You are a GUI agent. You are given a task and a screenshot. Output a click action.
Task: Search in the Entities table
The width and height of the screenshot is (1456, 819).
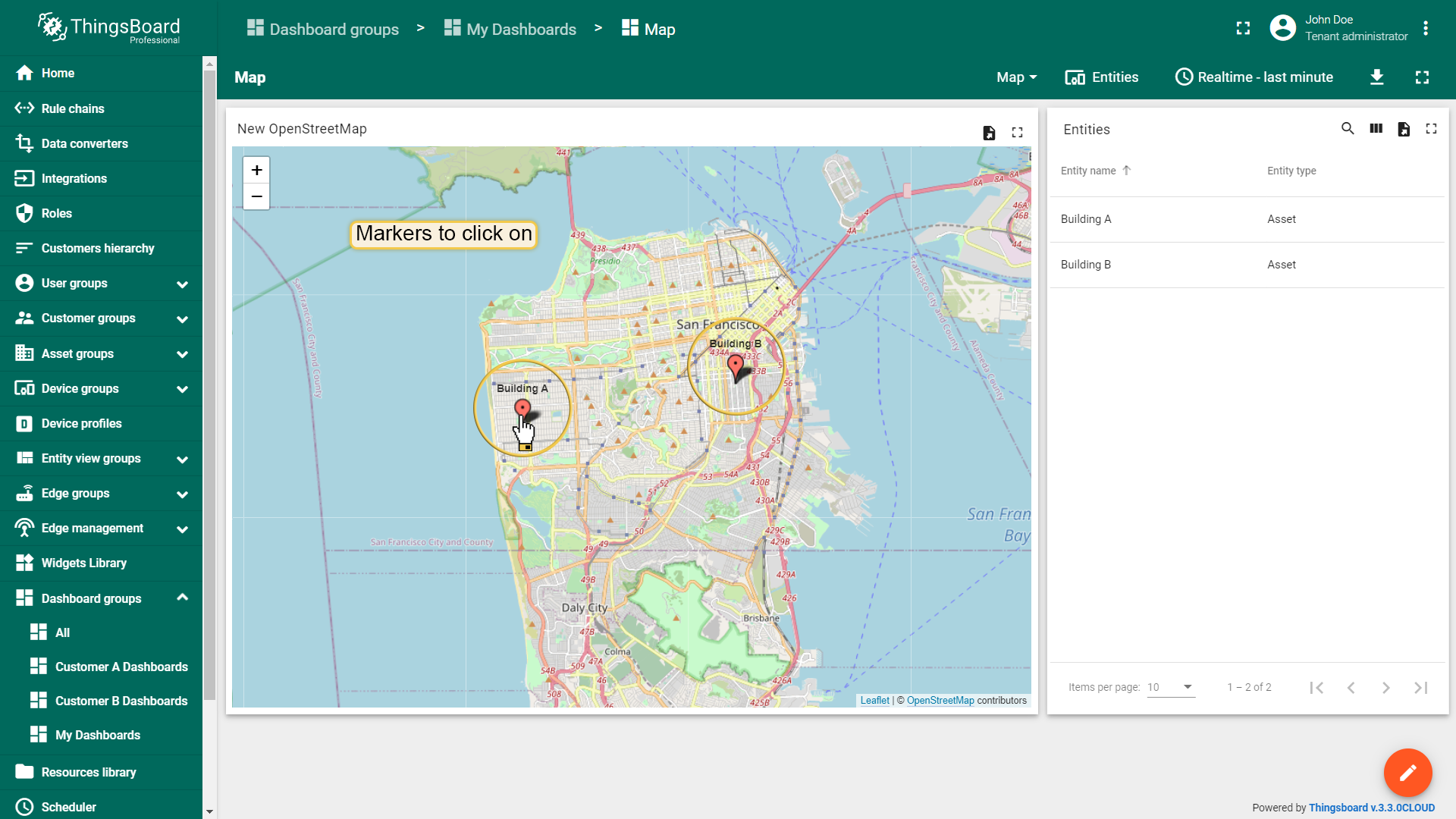point(1348,129)
